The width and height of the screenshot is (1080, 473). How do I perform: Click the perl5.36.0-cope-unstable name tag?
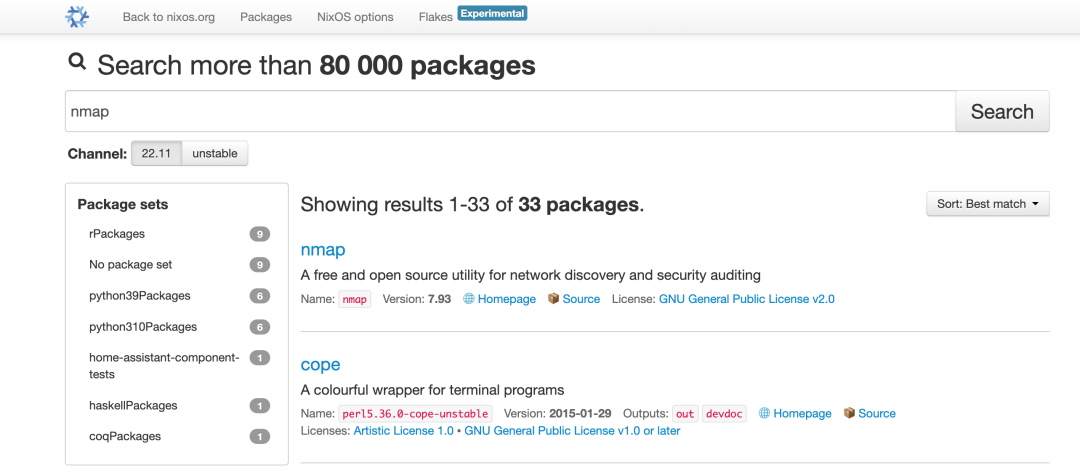[415, 414]
